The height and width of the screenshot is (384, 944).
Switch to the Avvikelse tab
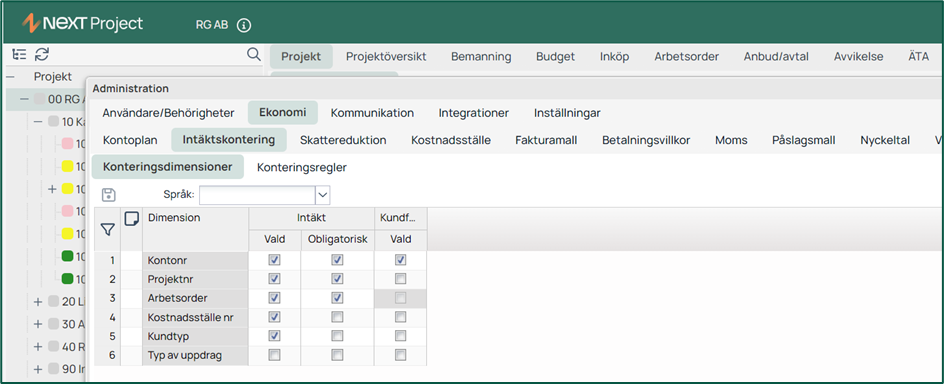click(x=859, y=57)
